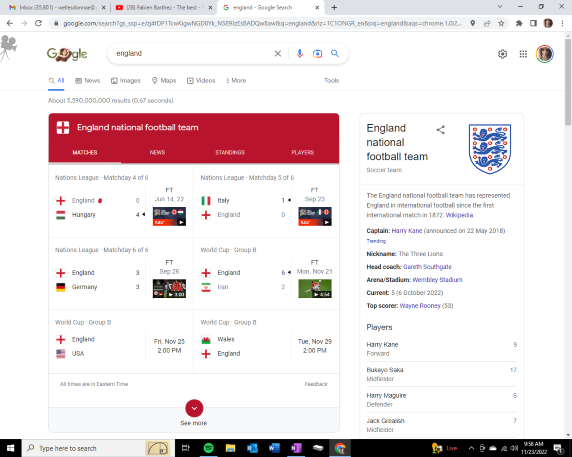Click the Feedback link under matches
The image size is (572, 457).
coord(316,384)
